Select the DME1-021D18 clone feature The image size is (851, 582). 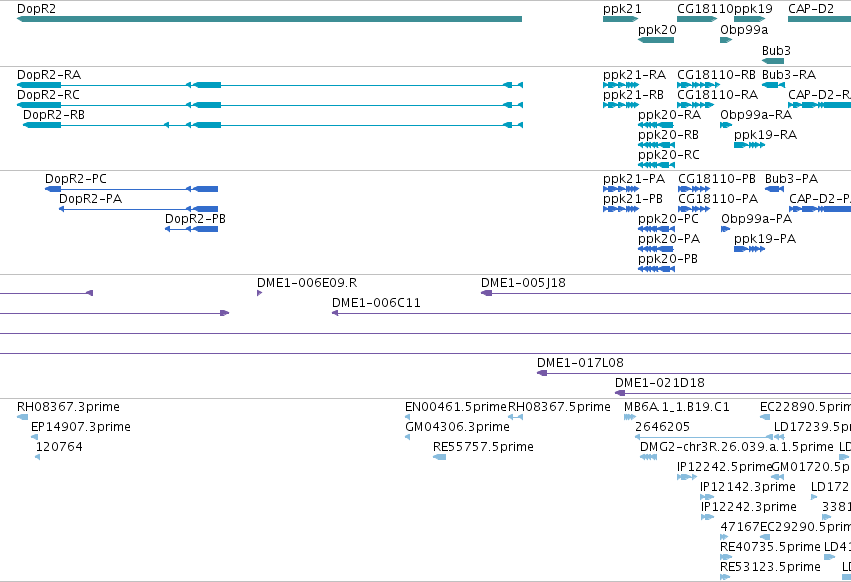point(733,393)
